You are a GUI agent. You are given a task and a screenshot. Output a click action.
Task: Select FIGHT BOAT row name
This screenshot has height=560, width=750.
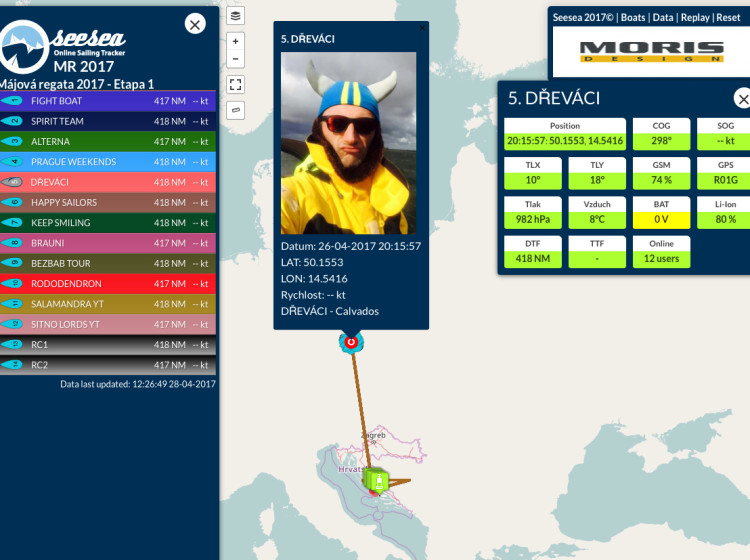[x=56, y=101]
